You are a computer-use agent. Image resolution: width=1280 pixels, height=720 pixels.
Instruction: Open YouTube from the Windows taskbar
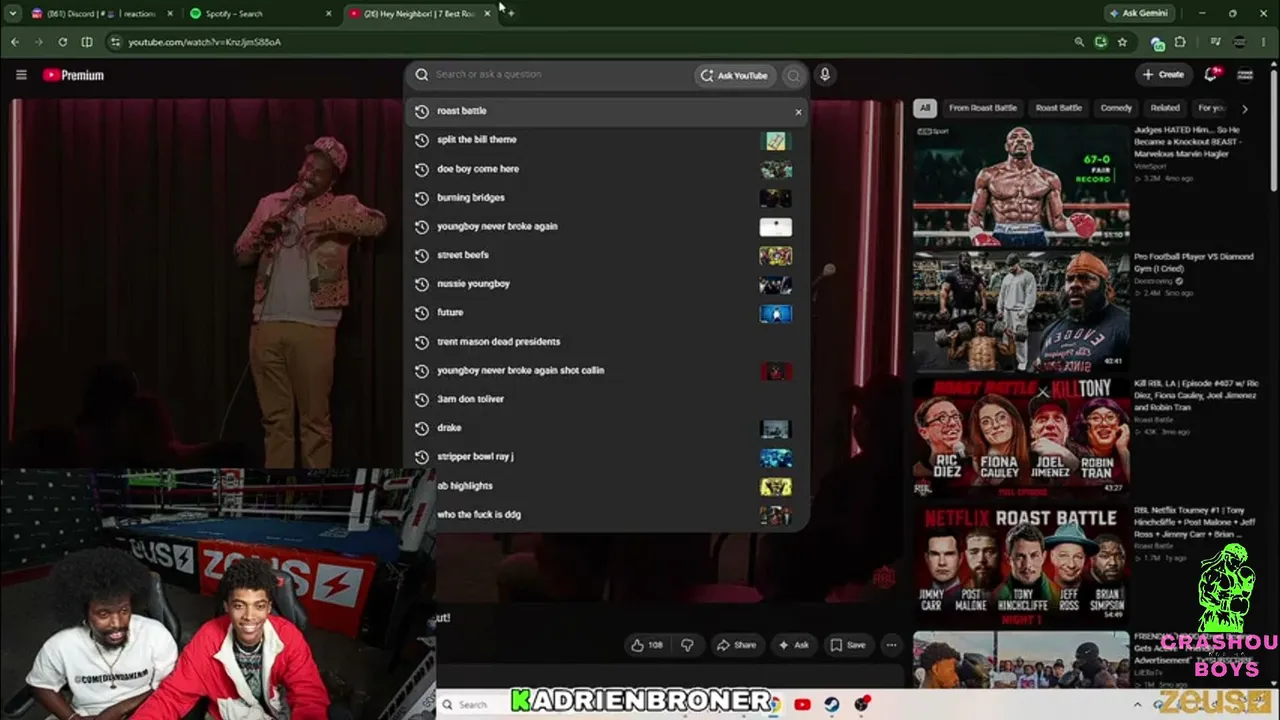point(802,704)
